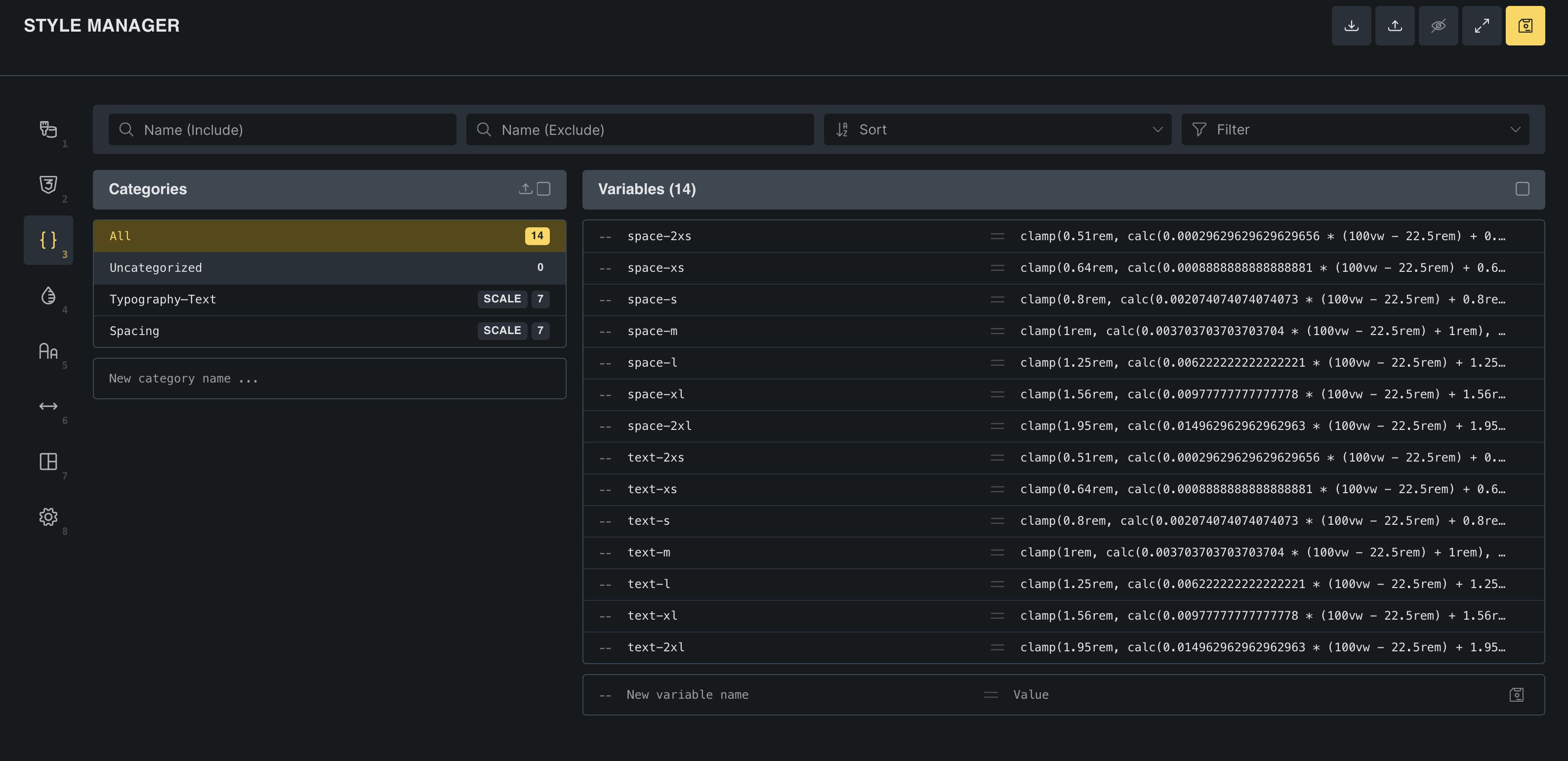The height and width of the screenshot is (761, 1568).
Task: Open the color droplet sidebar tab
Action: pos(48,296)
